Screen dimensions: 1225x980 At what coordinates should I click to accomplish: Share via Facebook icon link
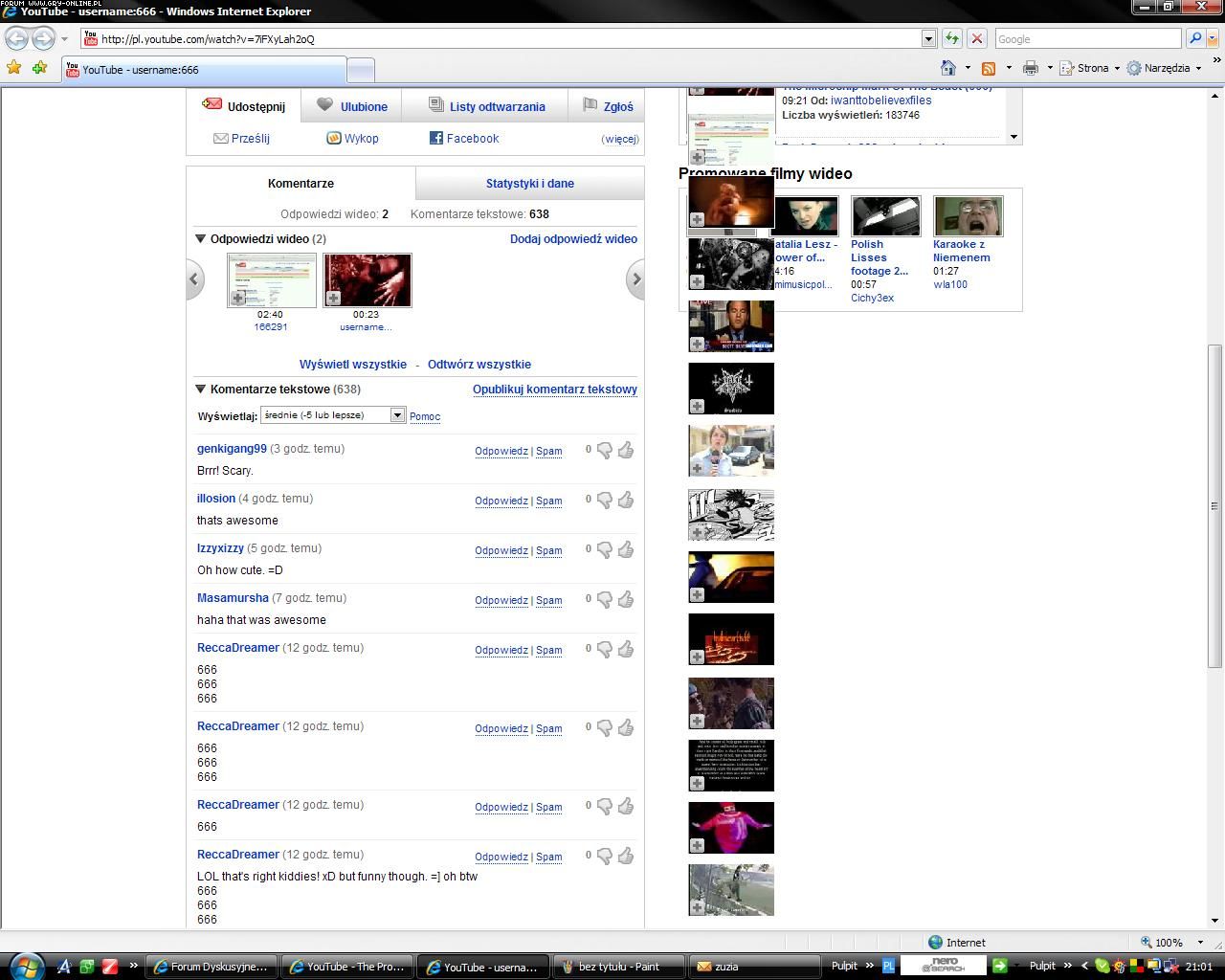(x=464, y=138)
